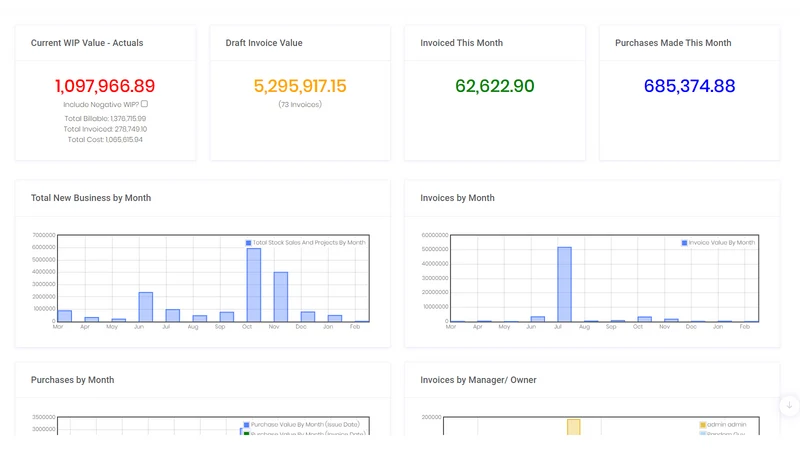Toggle the admin admin legend swatch

[x=703, y=424]
